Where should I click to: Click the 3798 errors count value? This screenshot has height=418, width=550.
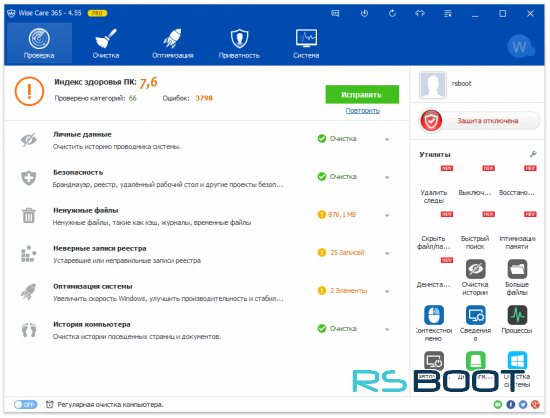[x=204, y=98]
